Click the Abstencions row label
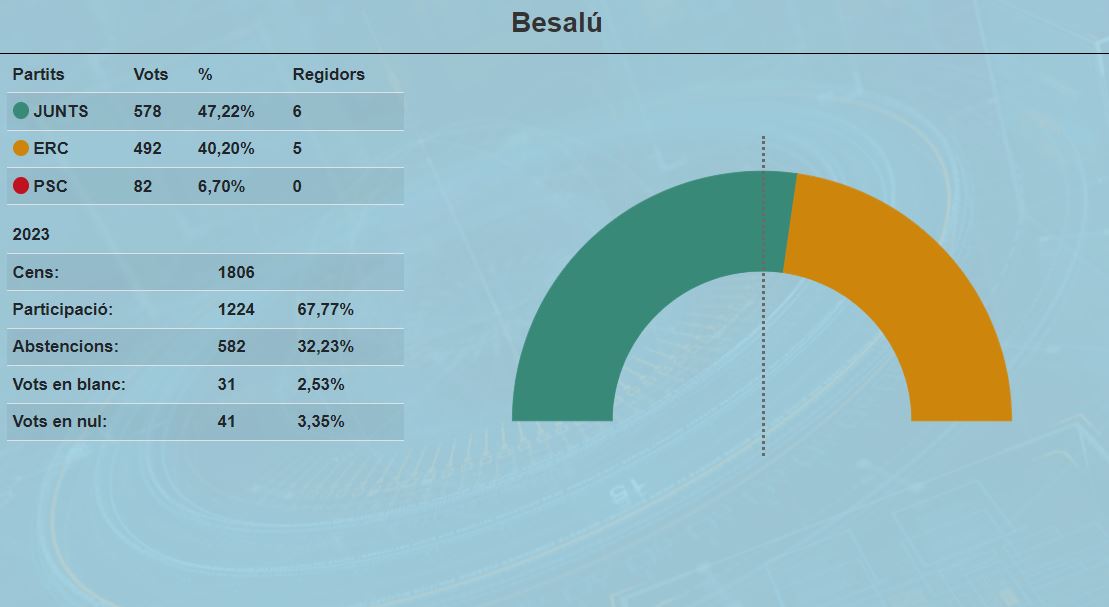The image size is (1109, 607). click(x=65, y=346)
